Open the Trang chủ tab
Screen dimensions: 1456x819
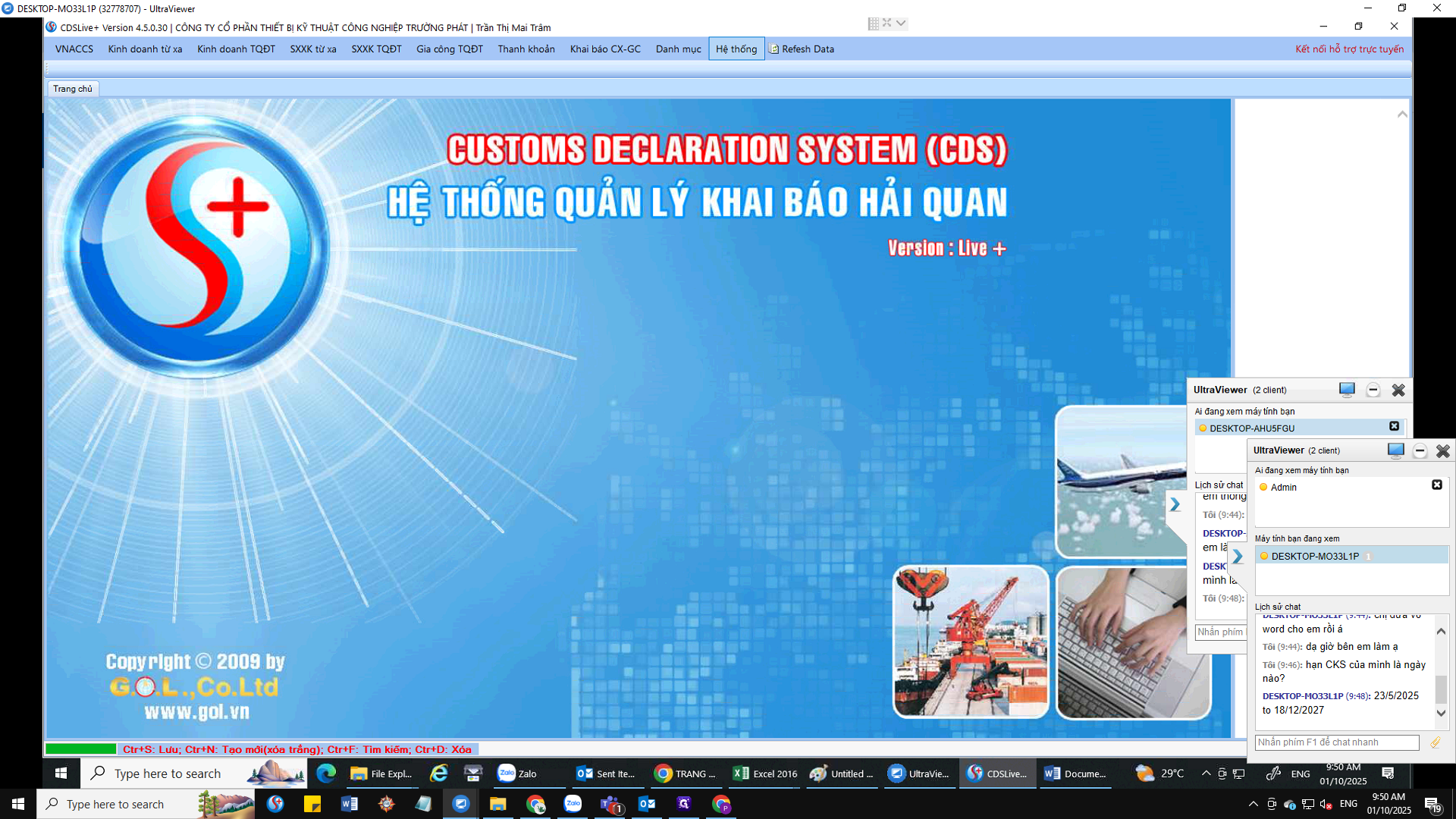tap(73, 89)
